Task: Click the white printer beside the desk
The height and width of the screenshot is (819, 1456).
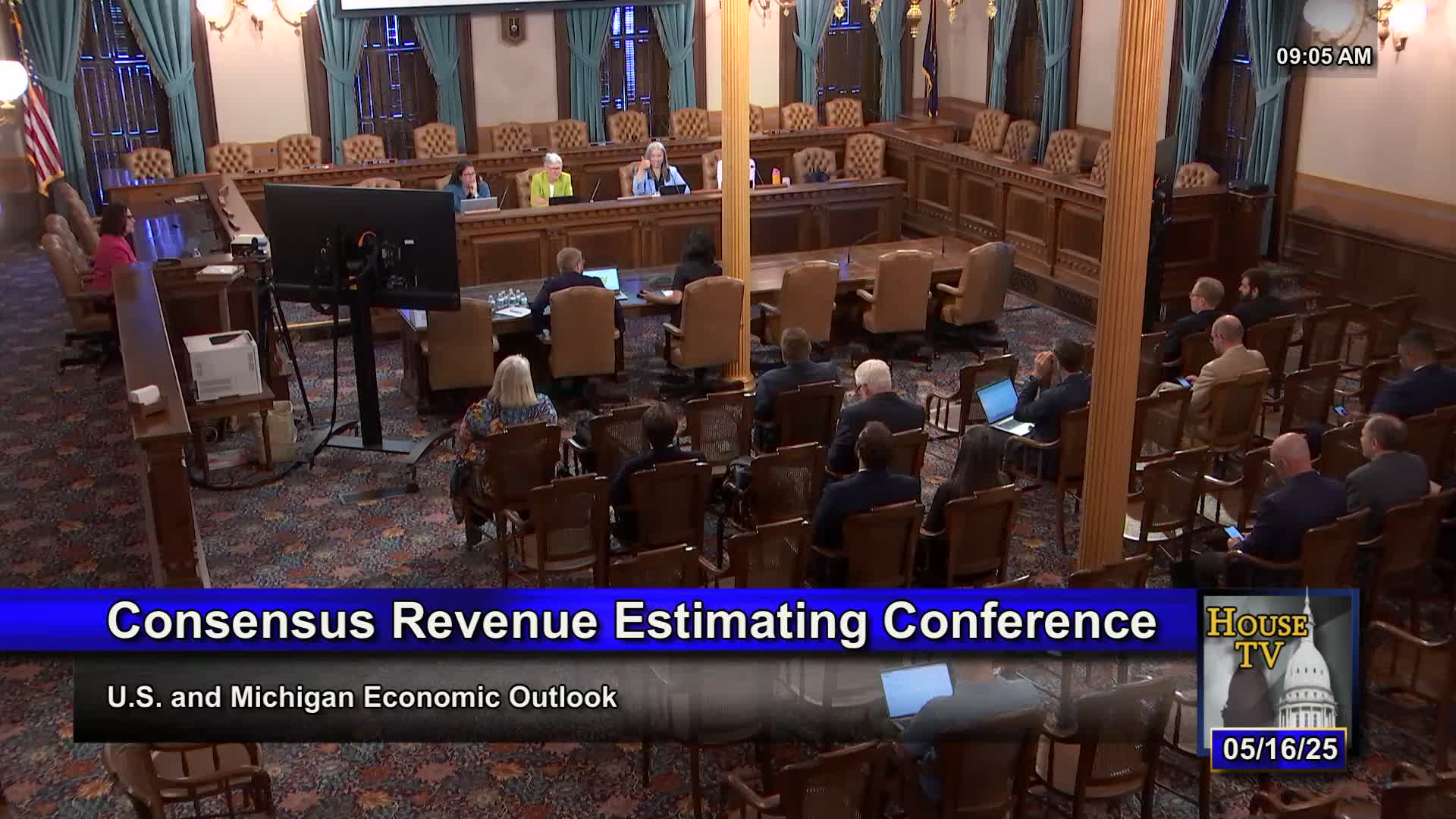Action: pos(222,365)
